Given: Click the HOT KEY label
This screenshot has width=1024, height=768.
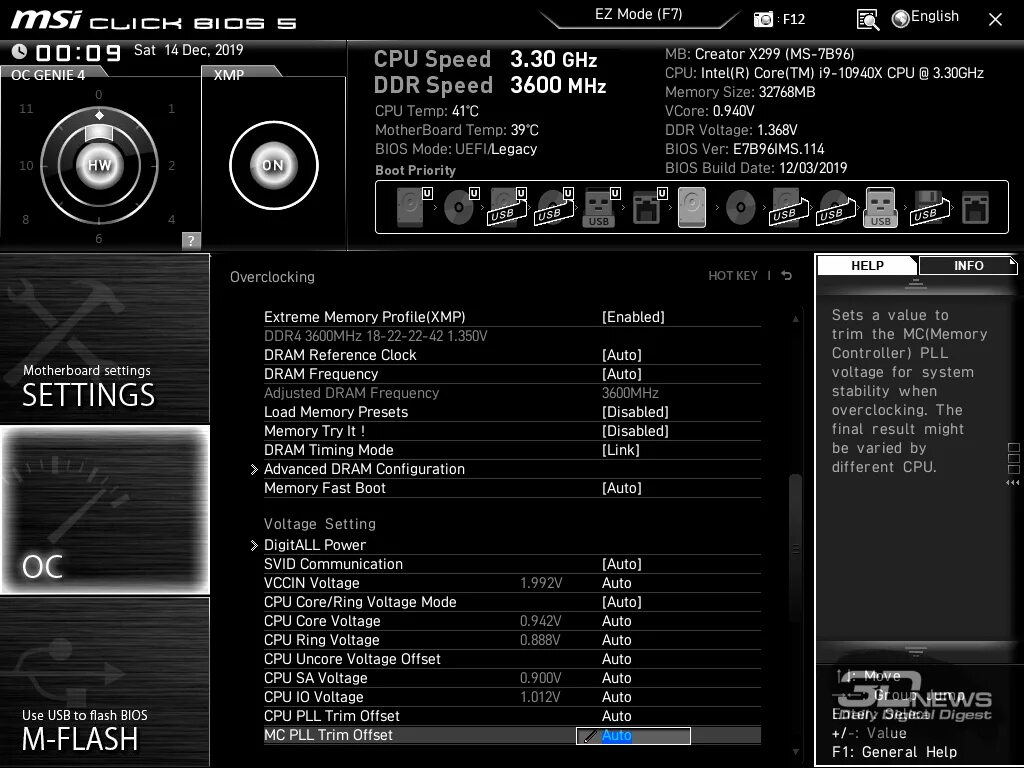Looking at the screenshot, I should coord(733,276).
